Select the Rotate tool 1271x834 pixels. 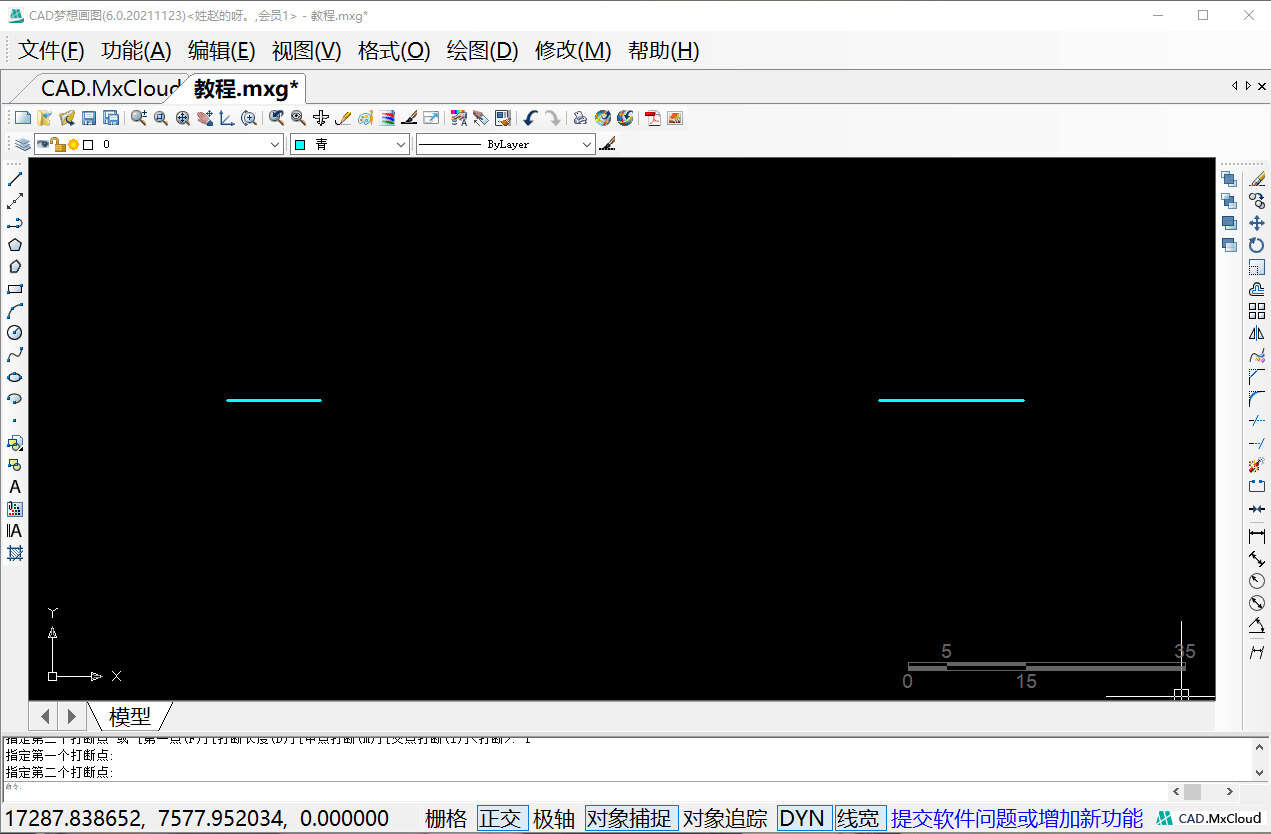[x=1257, y=245]
